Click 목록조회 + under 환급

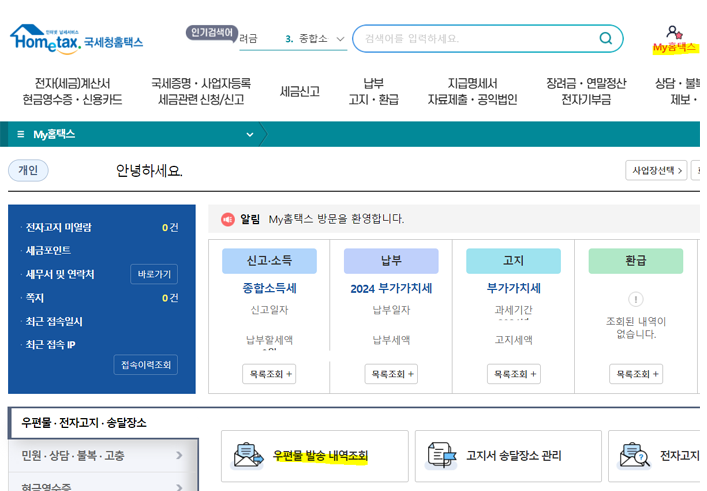636,374
